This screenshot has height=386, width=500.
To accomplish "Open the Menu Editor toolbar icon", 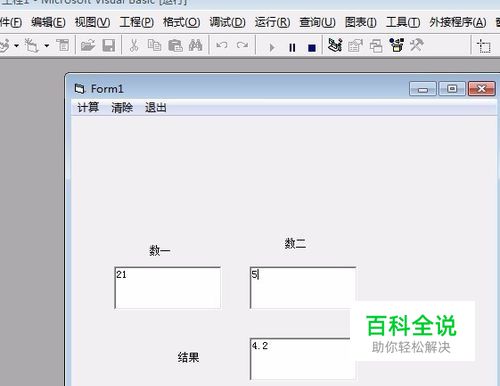I will (63, 45).
